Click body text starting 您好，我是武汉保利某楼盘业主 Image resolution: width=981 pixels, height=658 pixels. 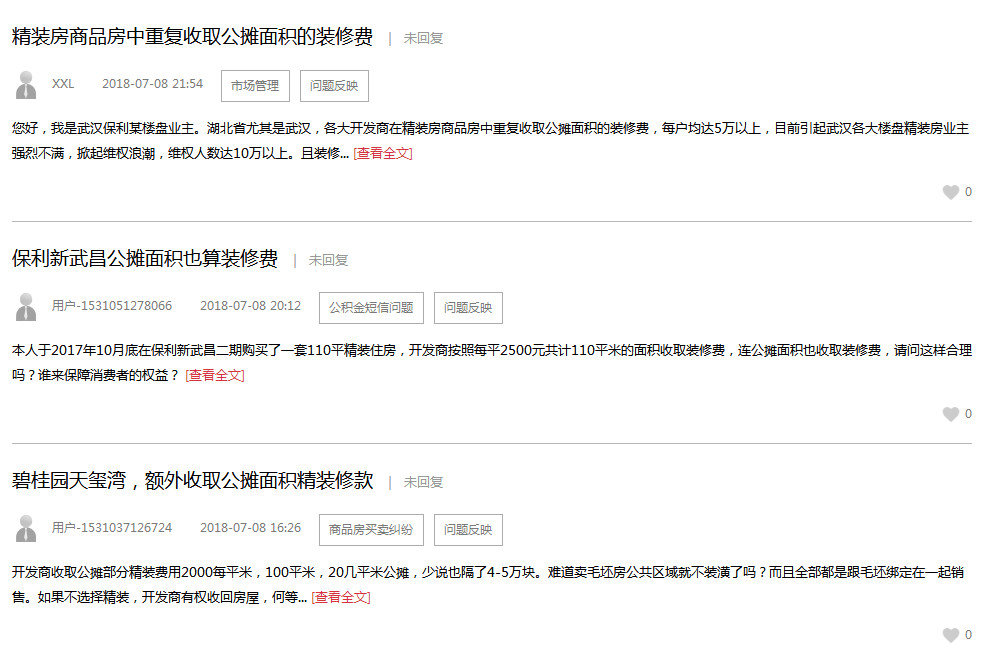pos(490,141)
